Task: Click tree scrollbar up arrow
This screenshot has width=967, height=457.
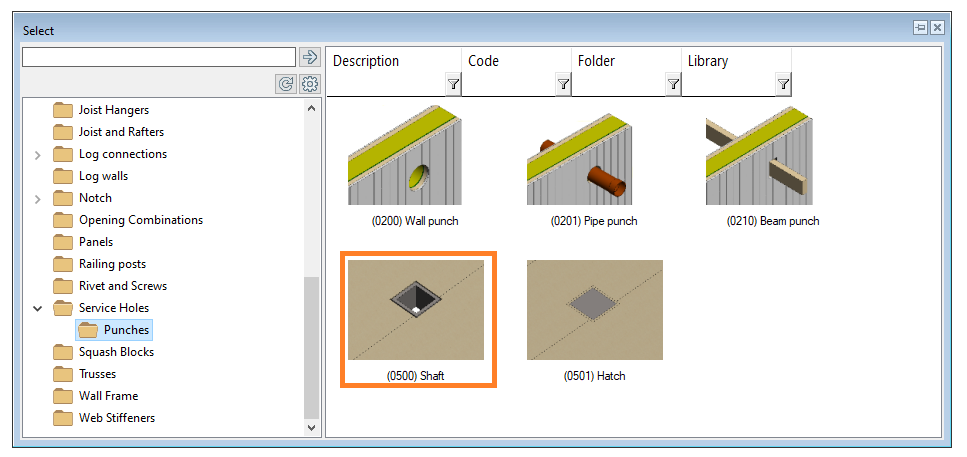Action: coord(311,108)
